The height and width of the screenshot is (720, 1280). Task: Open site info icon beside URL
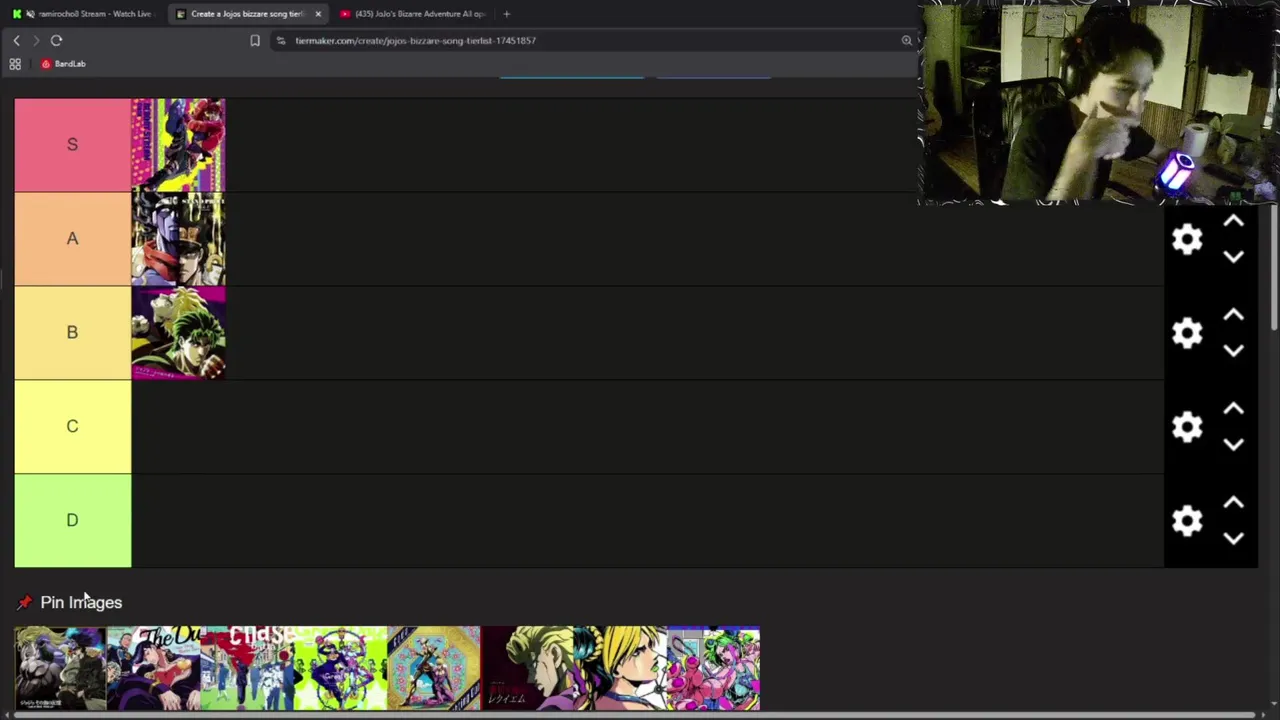[281, 40]
